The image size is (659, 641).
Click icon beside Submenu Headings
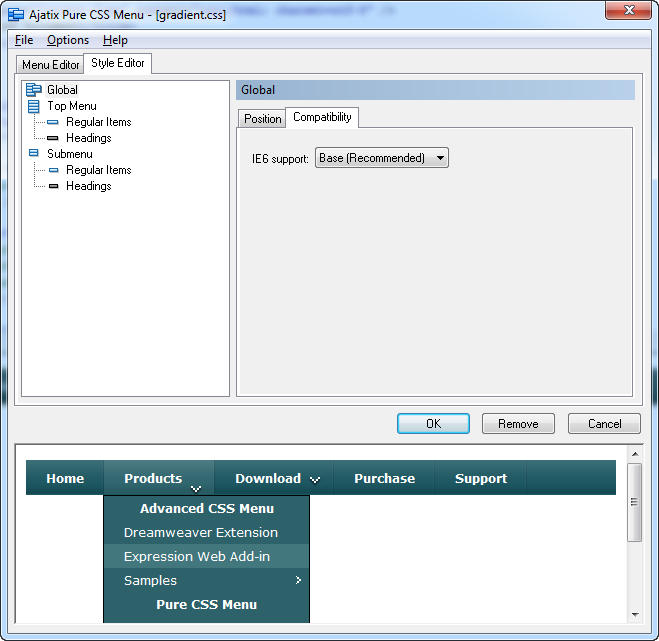point(54,186)
